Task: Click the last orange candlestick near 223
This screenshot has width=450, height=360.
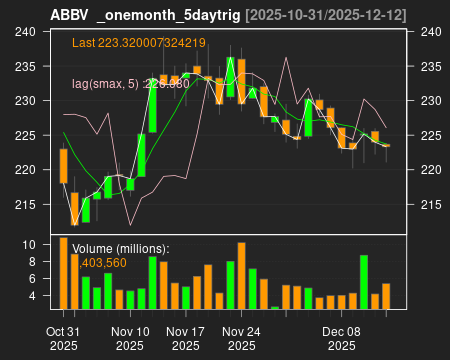Action: 386,145
